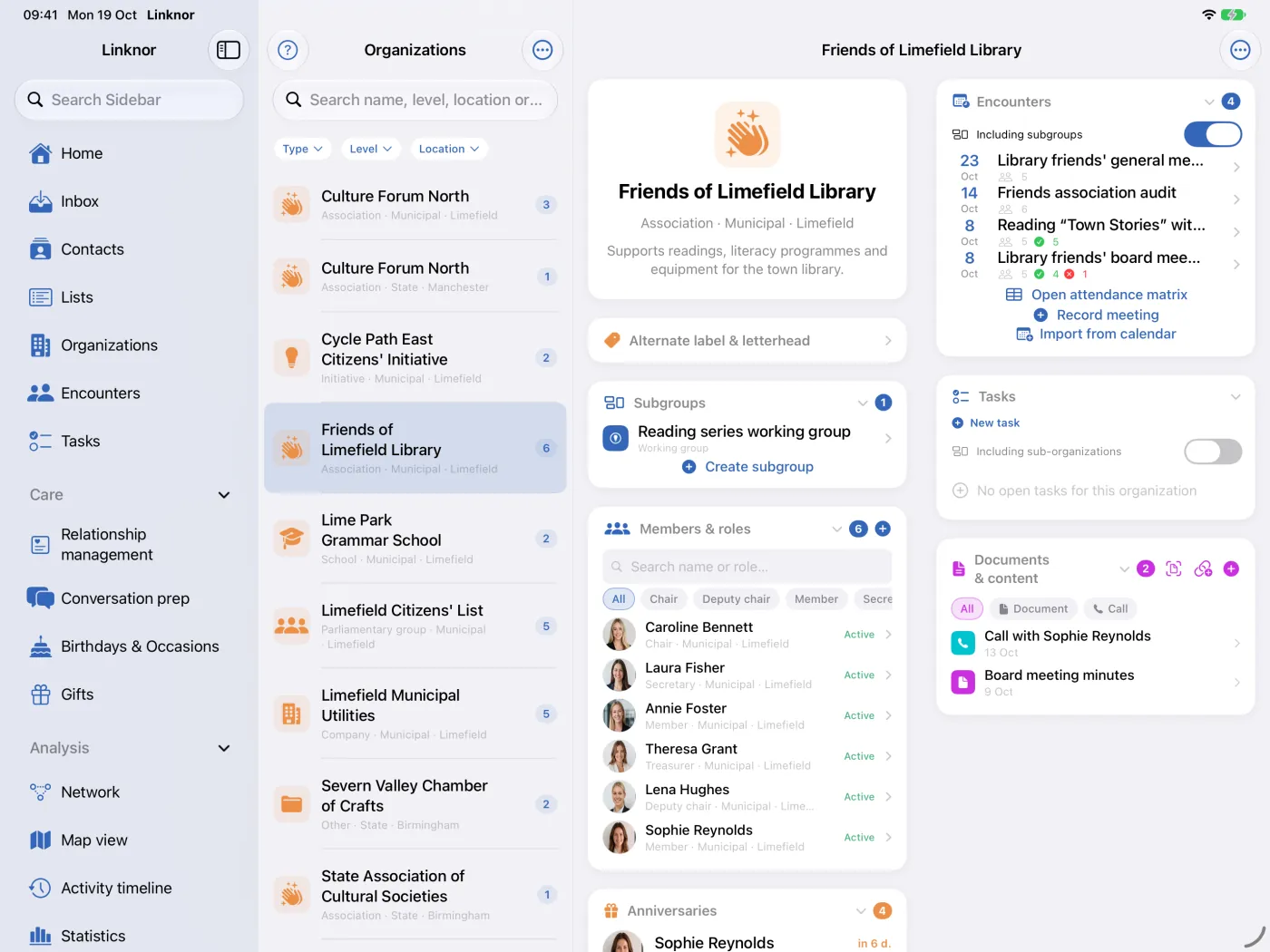Add a document with the magenta plus icon

(x=1231, y=568)
